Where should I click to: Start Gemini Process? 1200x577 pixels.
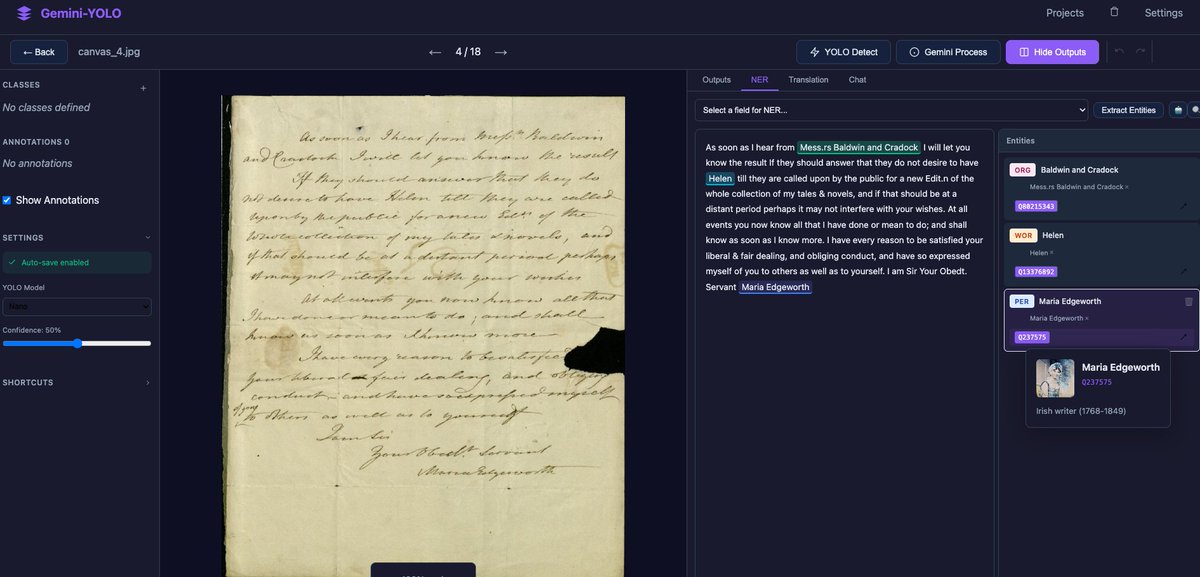(948, 52)
